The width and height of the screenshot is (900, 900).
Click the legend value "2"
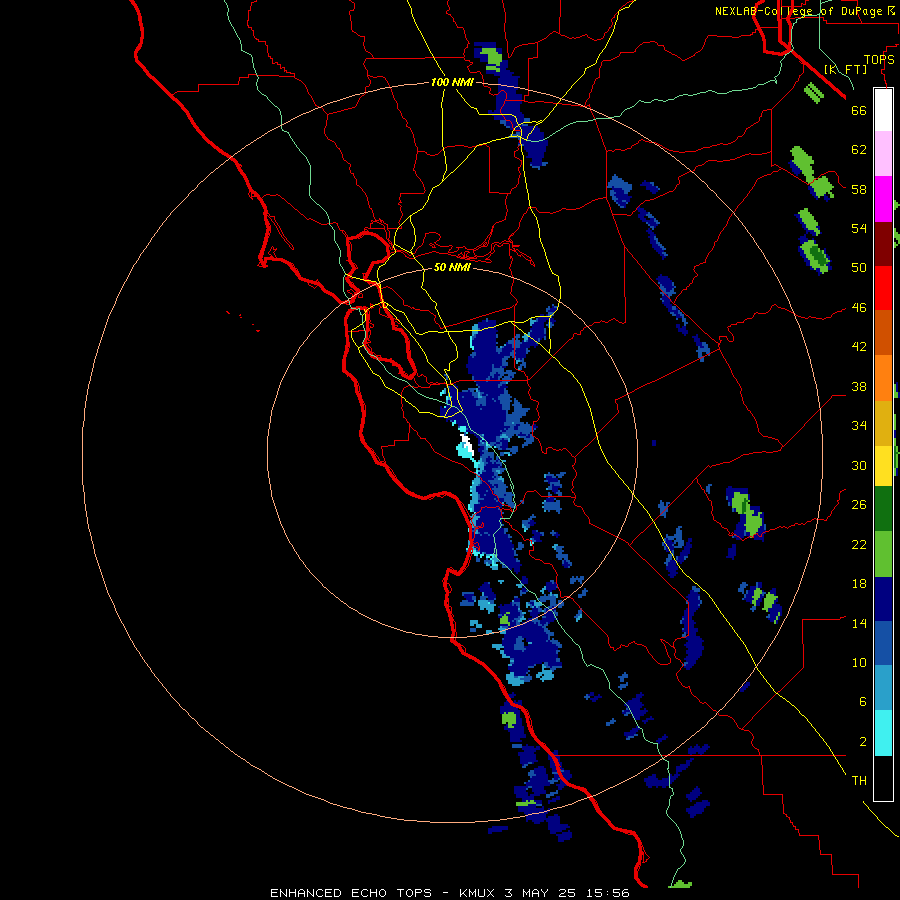click(x=862, y=741)
